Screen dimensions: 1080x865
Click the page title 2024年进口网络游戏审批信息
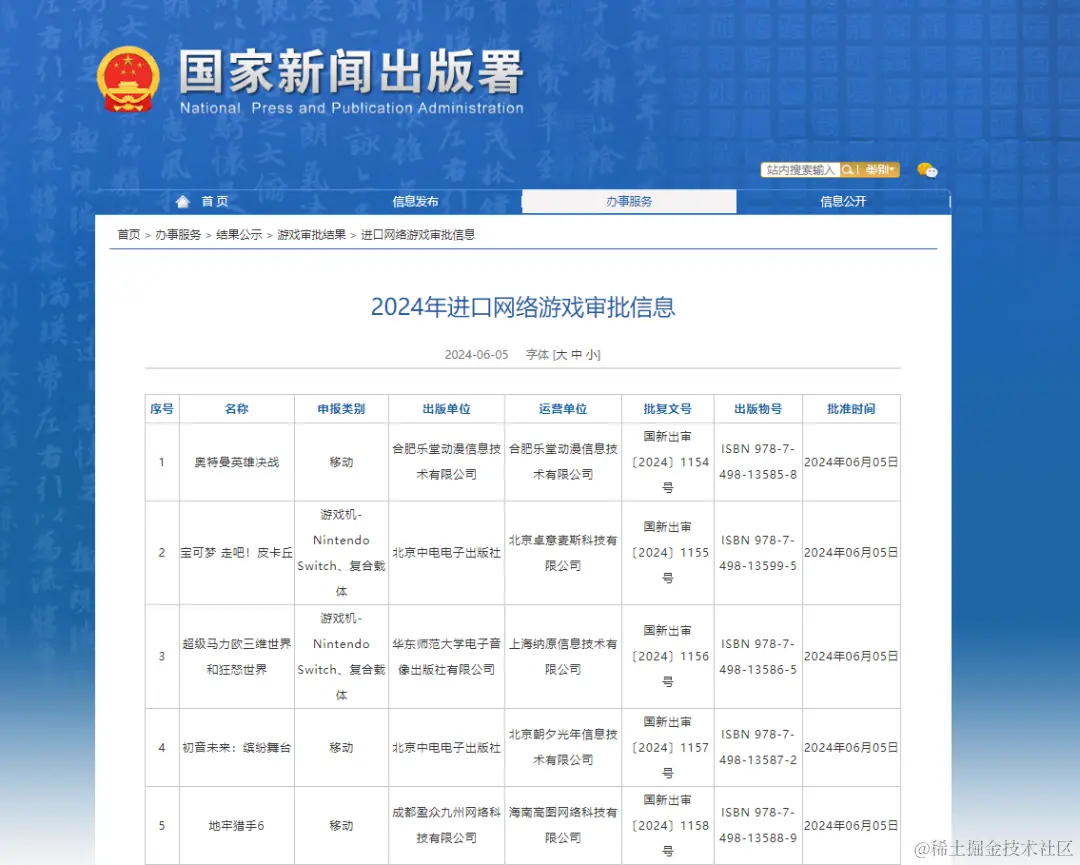pos(523,307)
